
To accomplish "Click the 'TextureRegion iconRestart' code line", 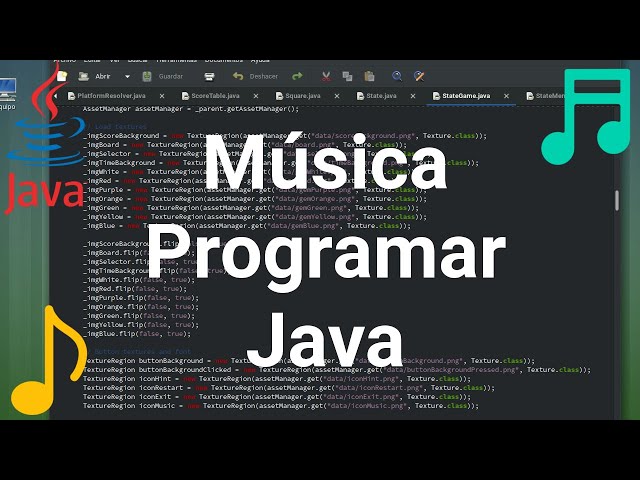I will 289,388.
